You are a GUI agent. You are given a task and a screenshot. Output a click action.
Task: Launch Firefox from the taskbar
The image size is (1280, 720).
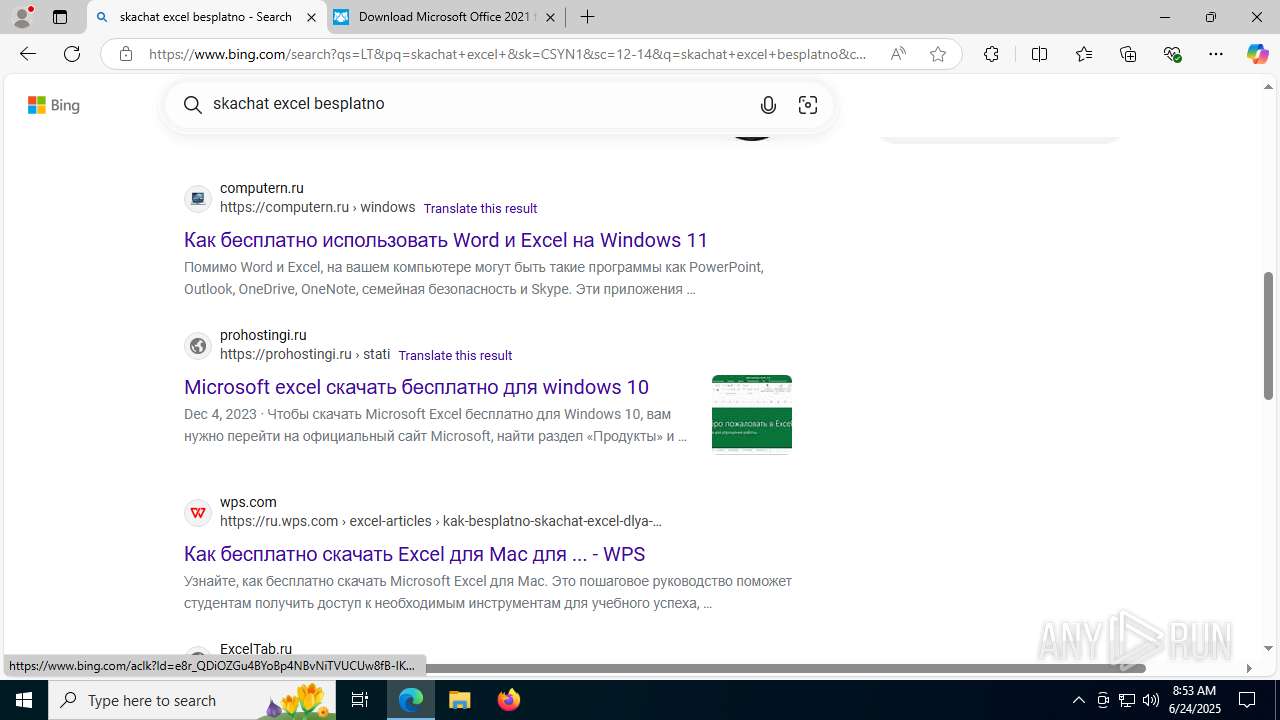click(509, 700)
